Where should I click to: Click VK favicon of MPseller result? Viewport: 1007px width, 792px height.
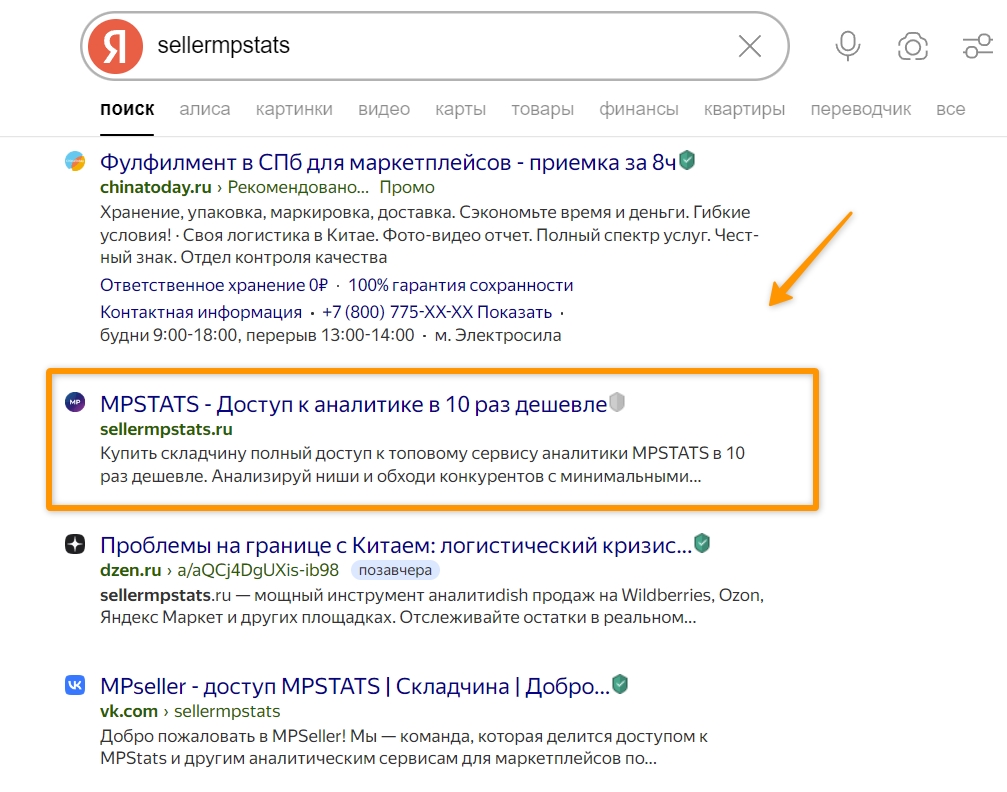tap(75, 685)
